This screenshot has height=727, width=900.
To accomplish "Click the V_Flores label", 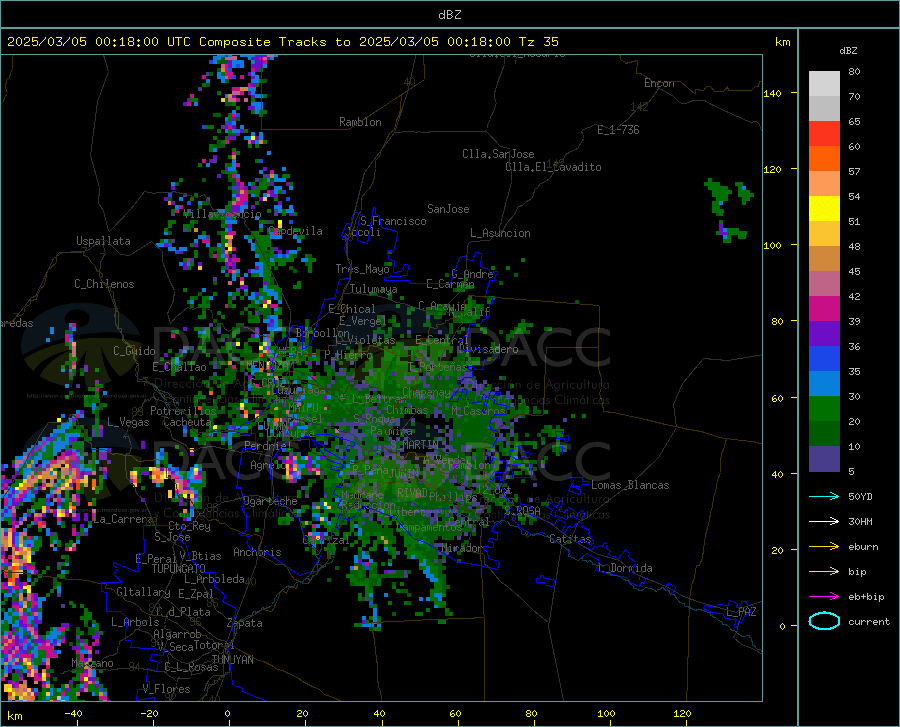I will coord(166,689).
